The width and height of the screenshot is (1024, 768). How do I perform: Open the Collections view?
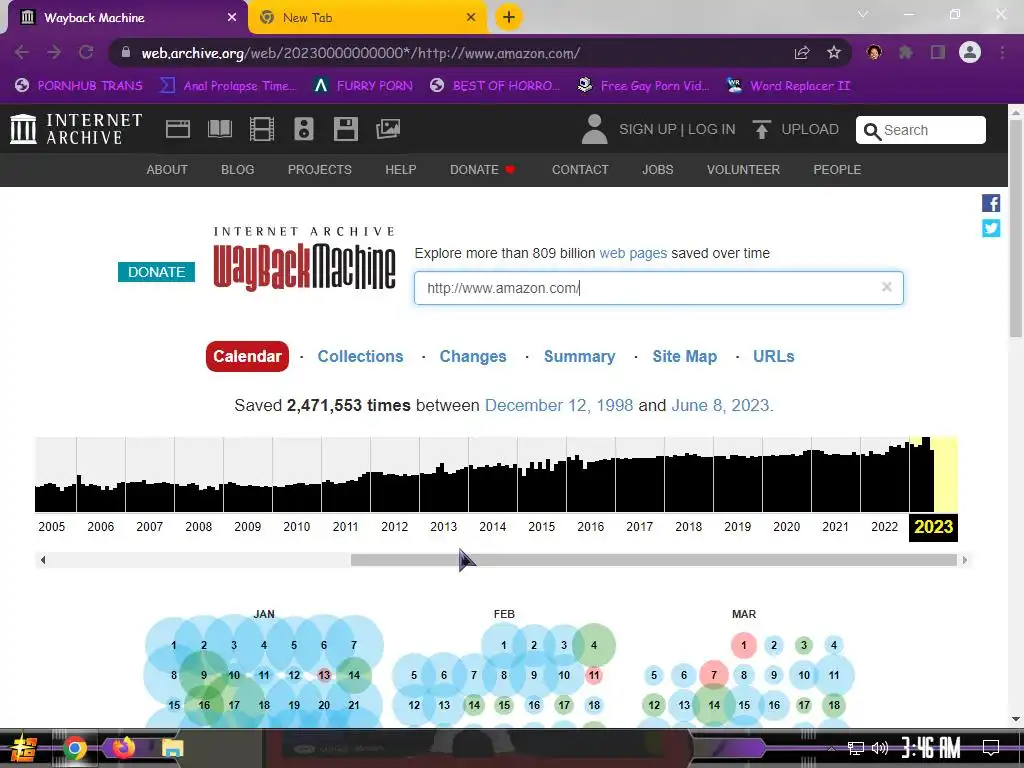pos(360,356)
